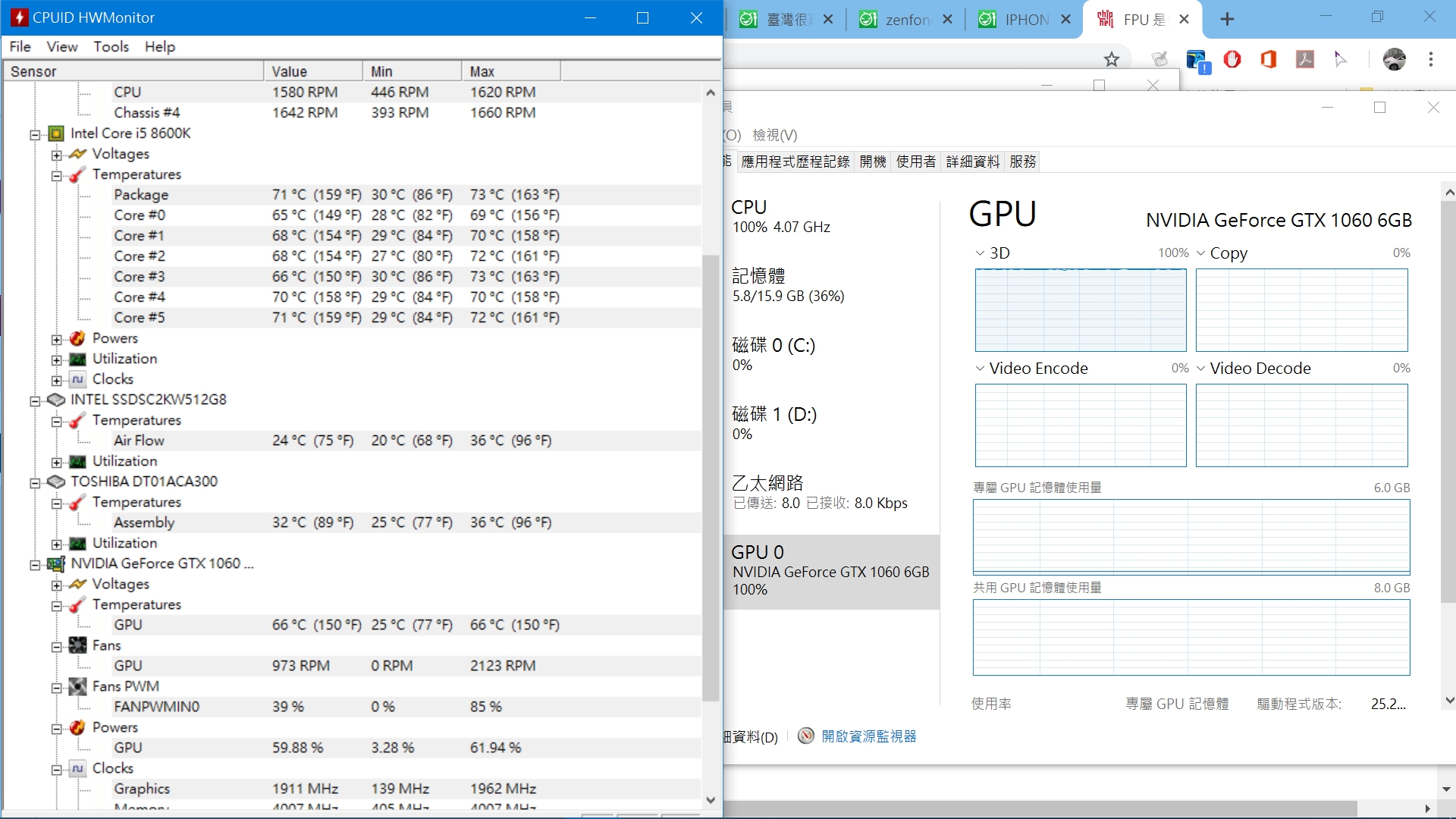Screen dimensions: 1456x819
Task: Click the red stop-hand adblock extension icon
Action: click(1232, 58)
